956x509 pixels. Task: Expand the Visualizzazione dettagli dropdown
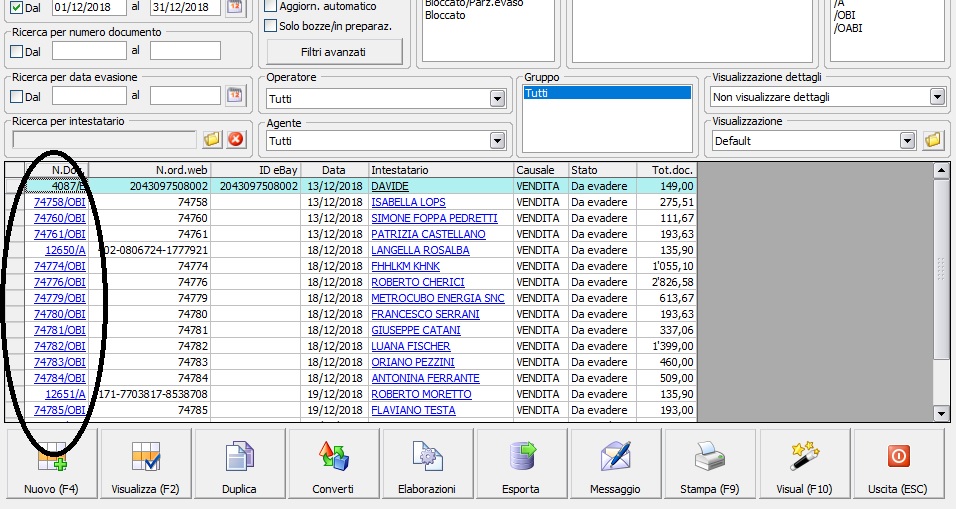point(937,97)
